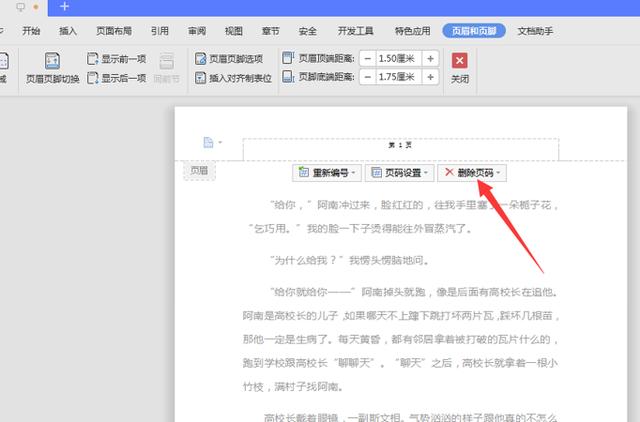
Task: Open the 章节 tab
Action: coord(271,31)
